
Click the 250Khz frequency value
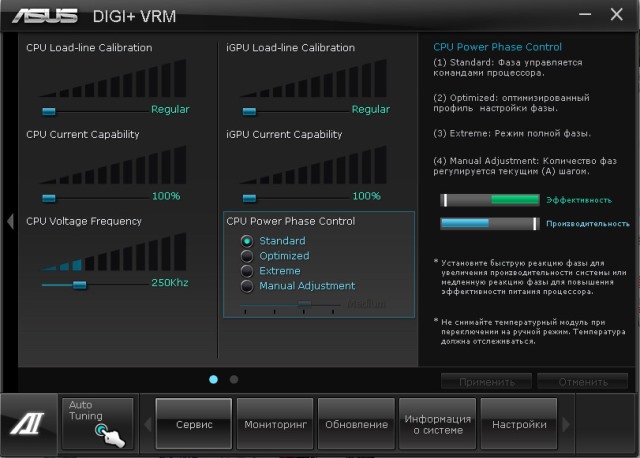click(170, 282)
